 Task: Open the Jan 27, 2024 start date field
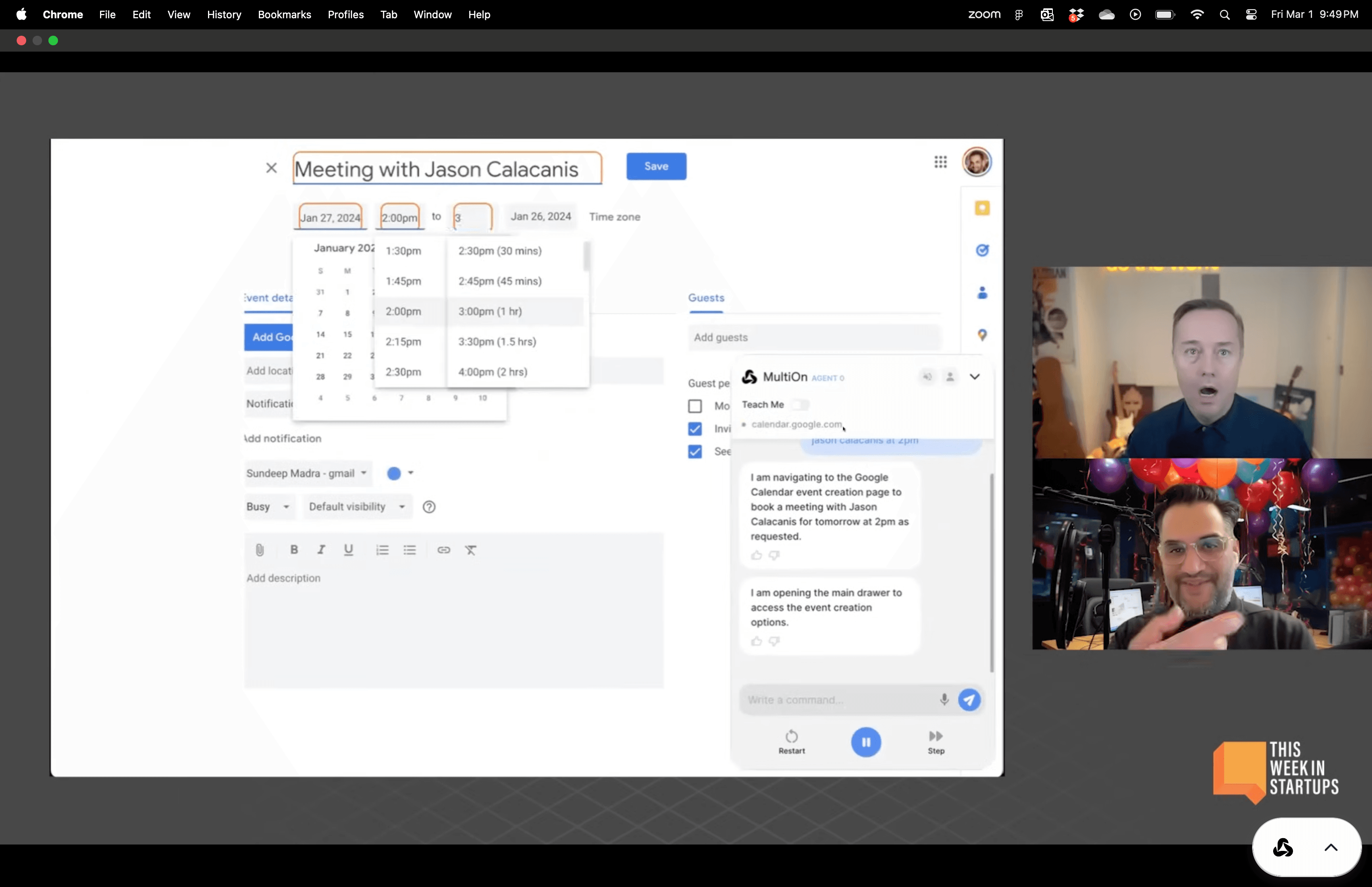click(330, 217)
